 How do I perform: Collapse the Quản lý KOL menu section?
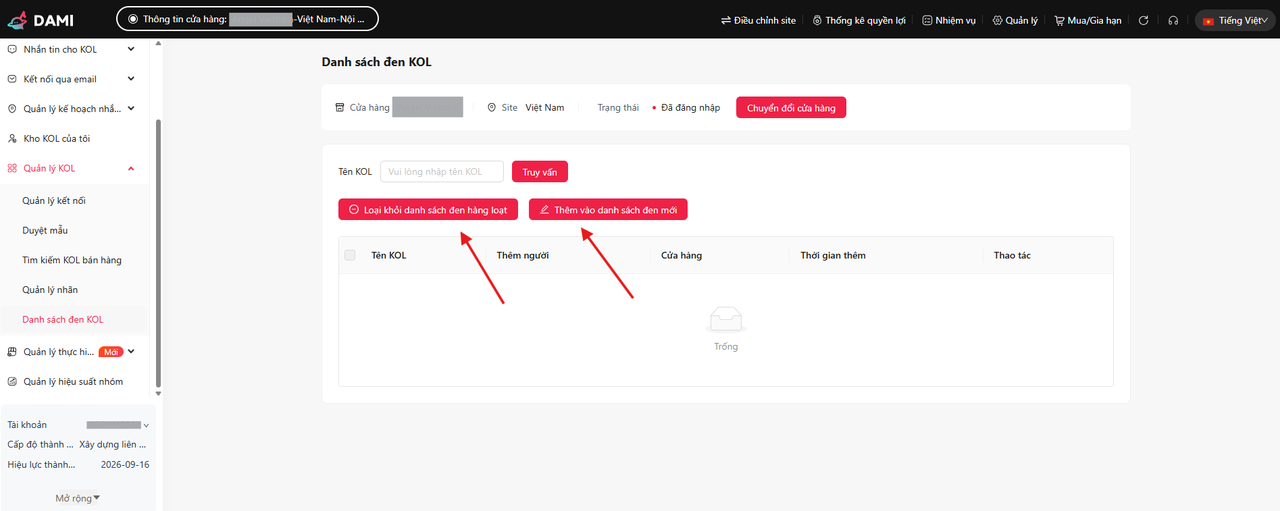(x=131, y=168)
